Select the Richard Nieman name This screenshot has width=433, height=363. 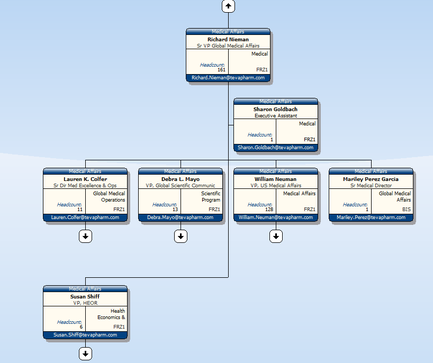pos(228,39)
